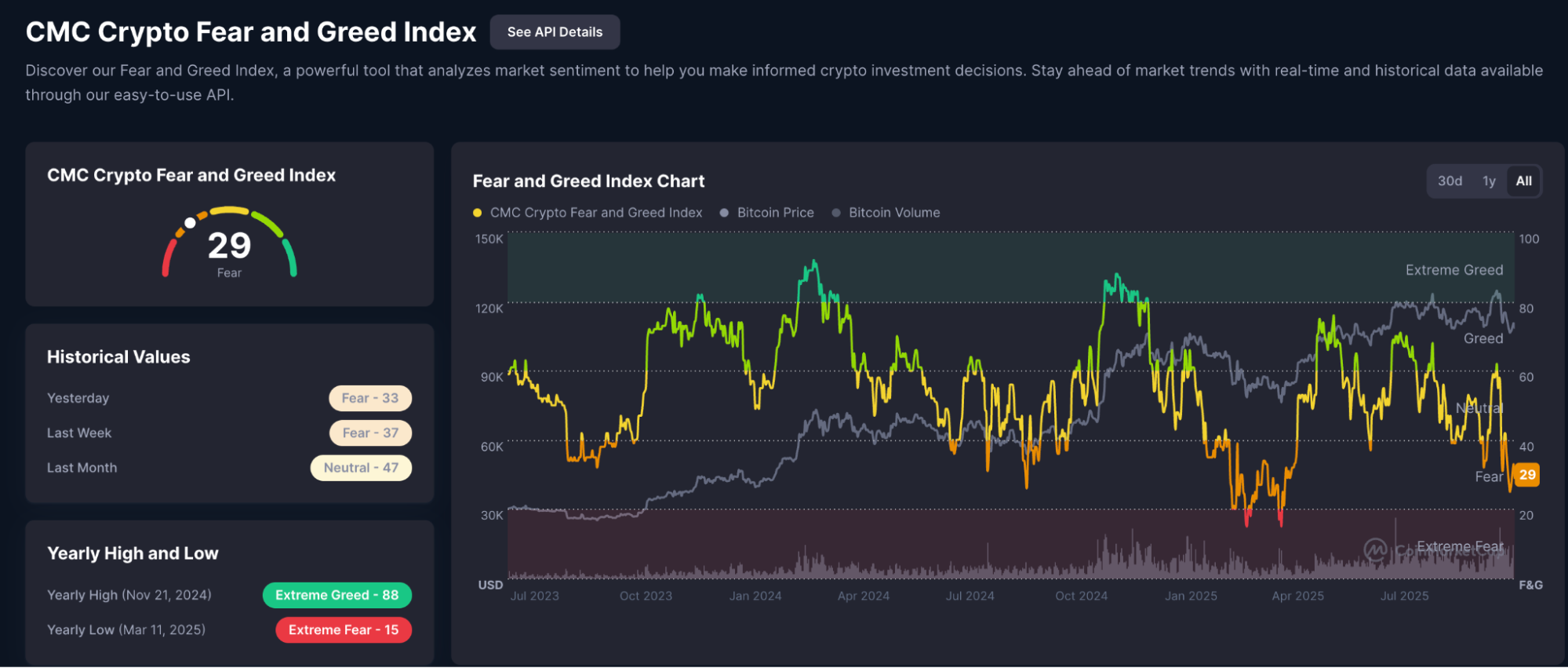Screen dimensions: 1568x668
Task: Click the See API Details button
Action: tap(555, 32)
